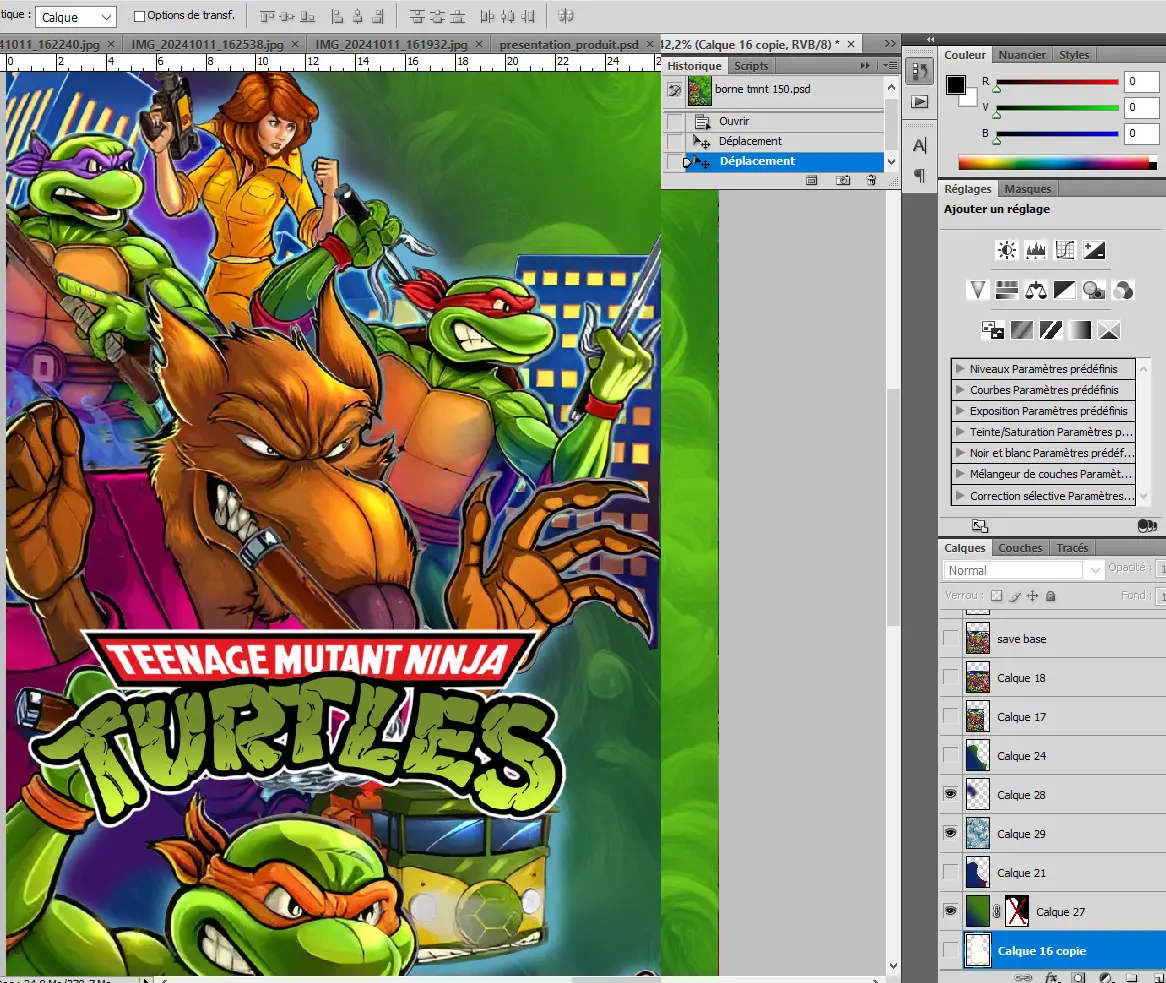Add a Gradient Map adjustment icon
The width and height of the screenshot is (1166, 983).
tap(1080, 330)
